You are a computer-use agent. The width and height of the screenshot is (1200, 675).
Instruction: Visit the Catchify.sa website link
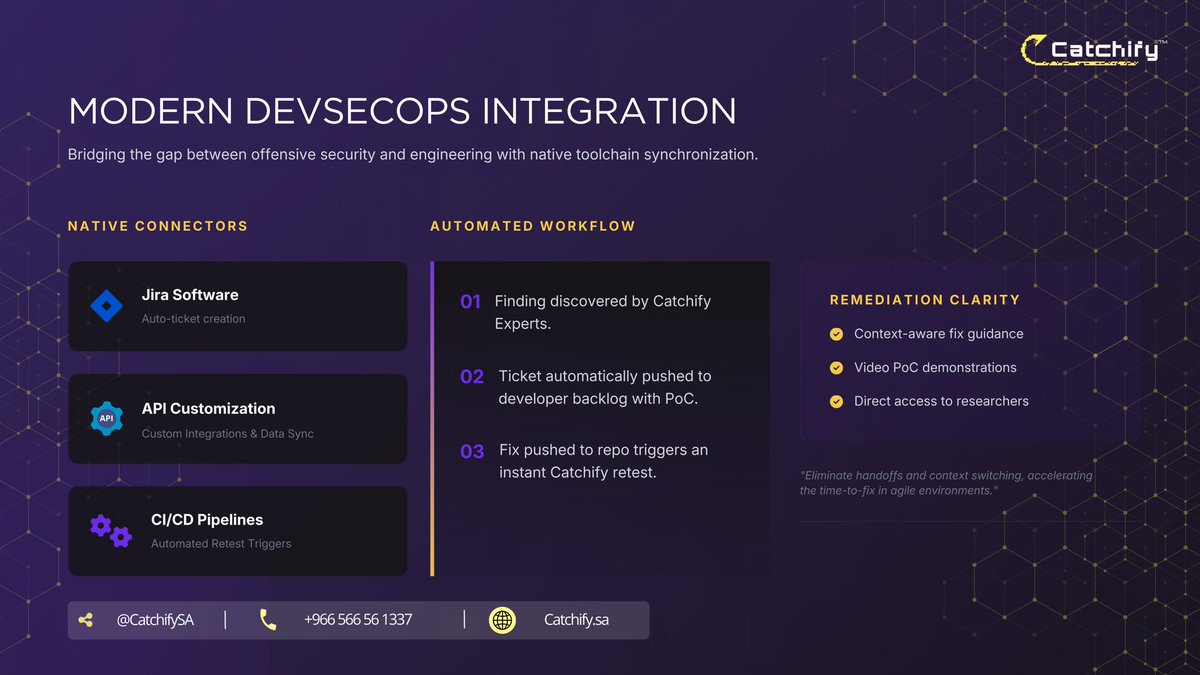point(576,620)
